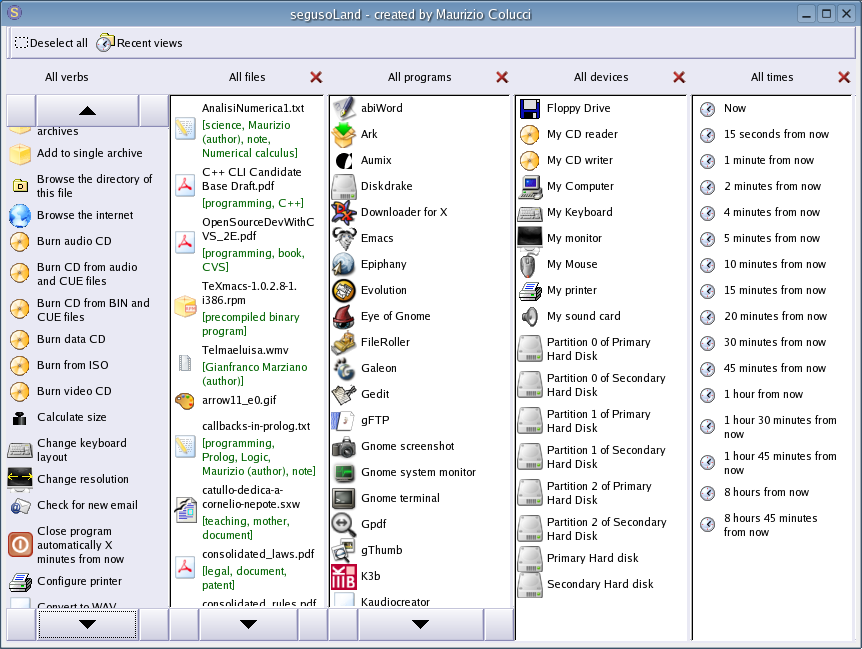Click the Burn audio CD icon
862x649 pixels.
pos(20,241)
